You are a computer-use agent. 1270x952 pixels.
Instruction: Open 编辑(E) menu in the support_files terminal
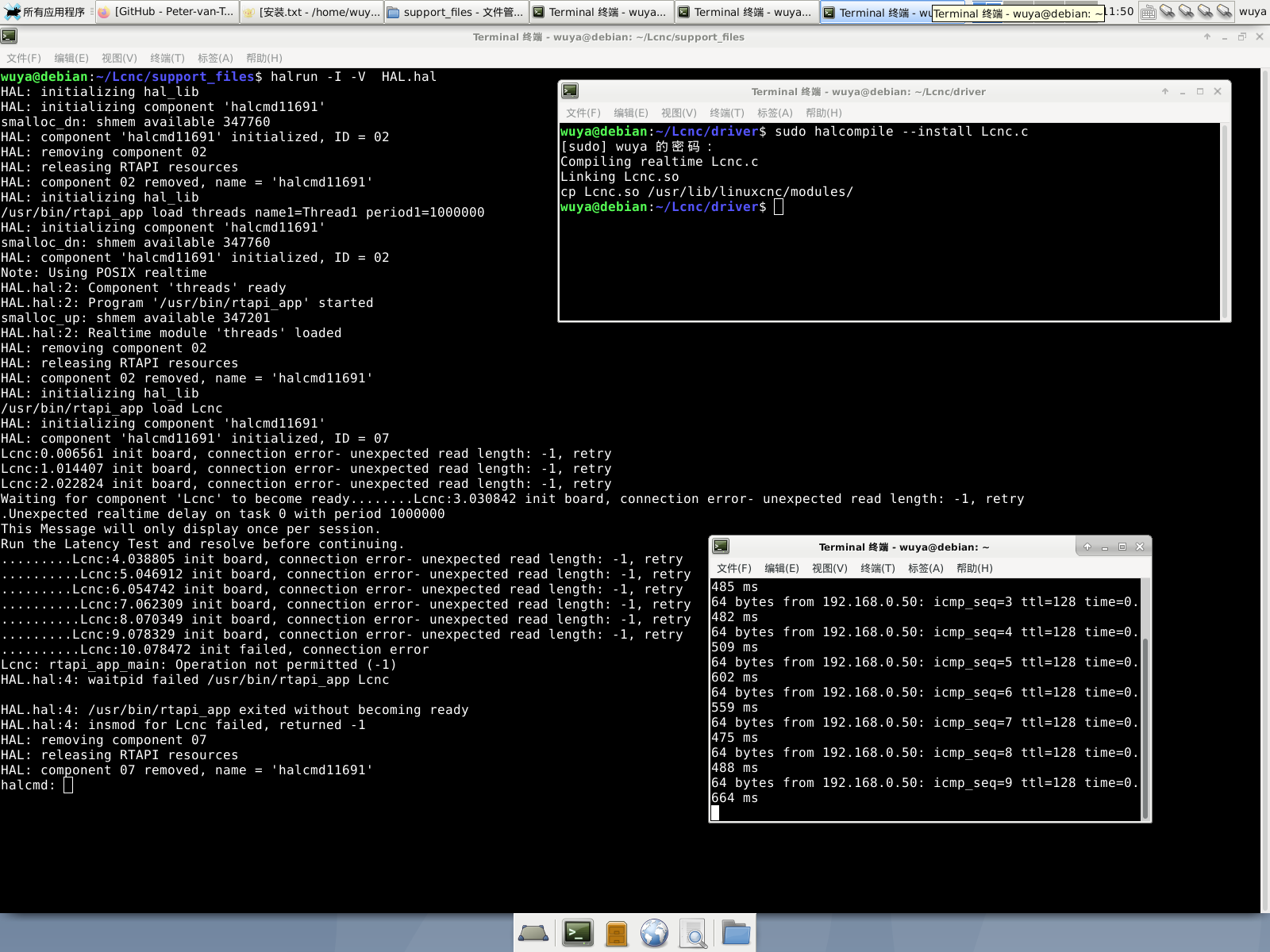tap(71, 58)
